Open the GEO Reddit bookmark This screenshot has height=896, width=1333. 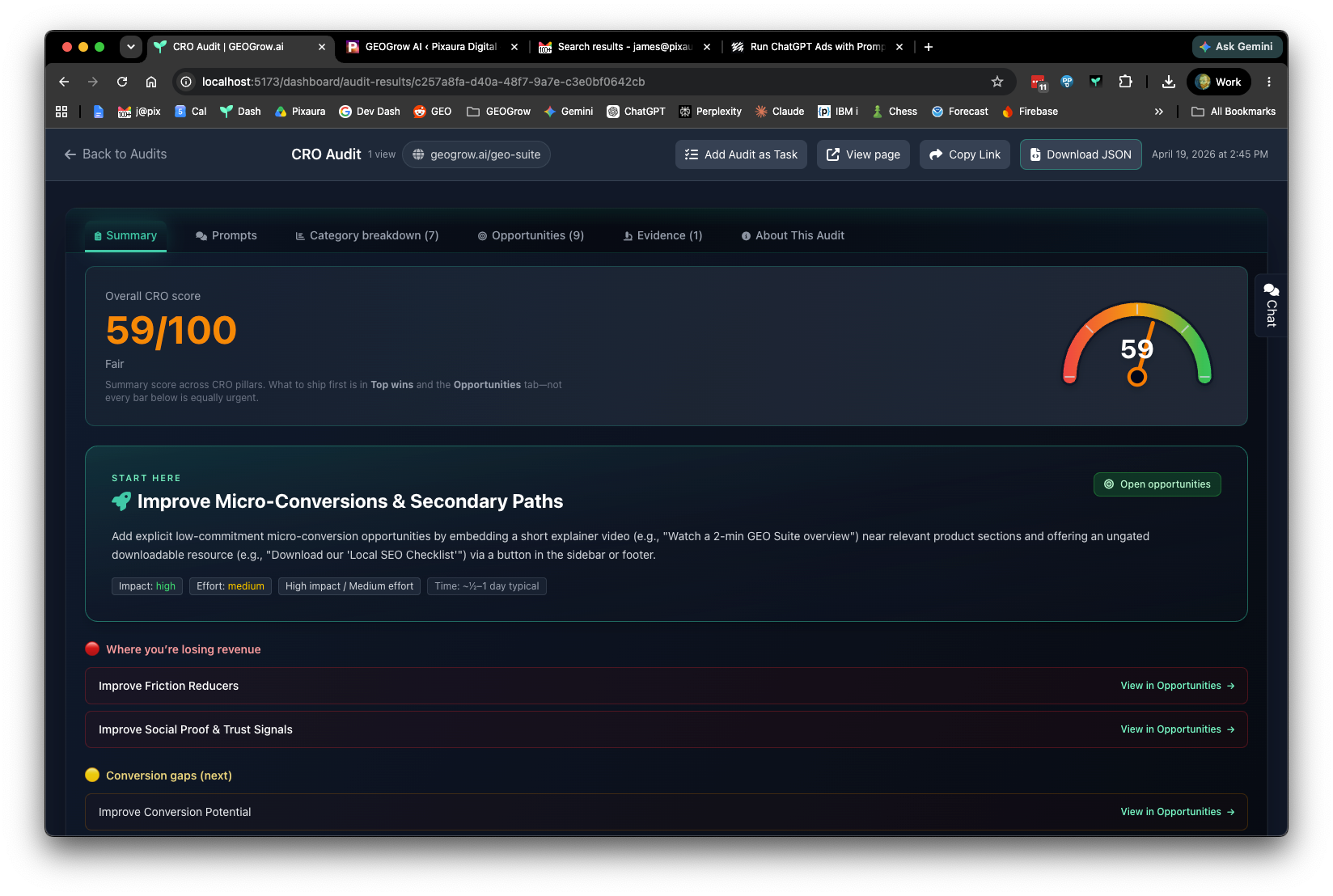433,112
